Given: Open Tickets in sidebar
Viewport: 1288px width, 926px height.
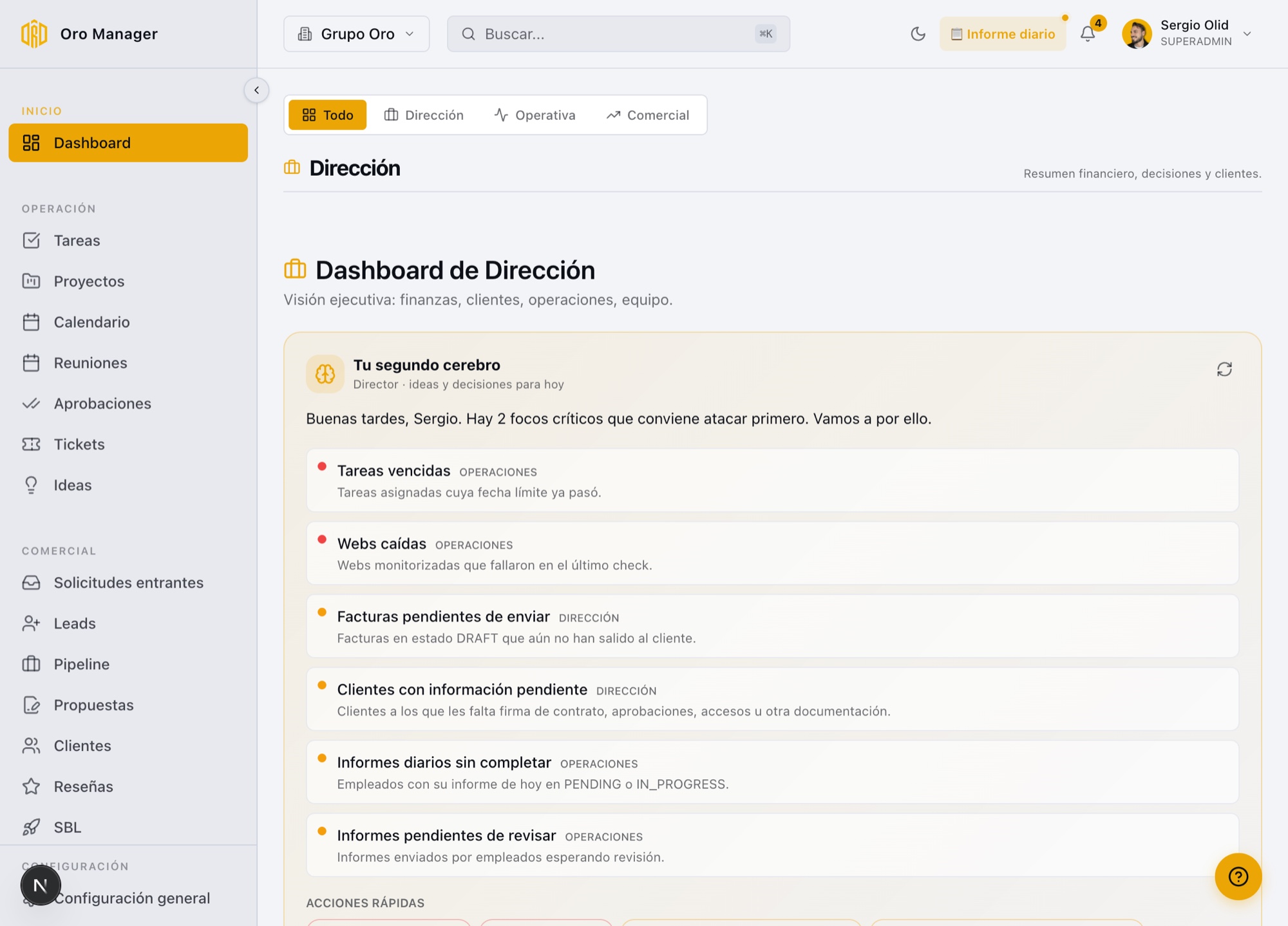Looking at the screenshot, I should (x=128, y=444).
